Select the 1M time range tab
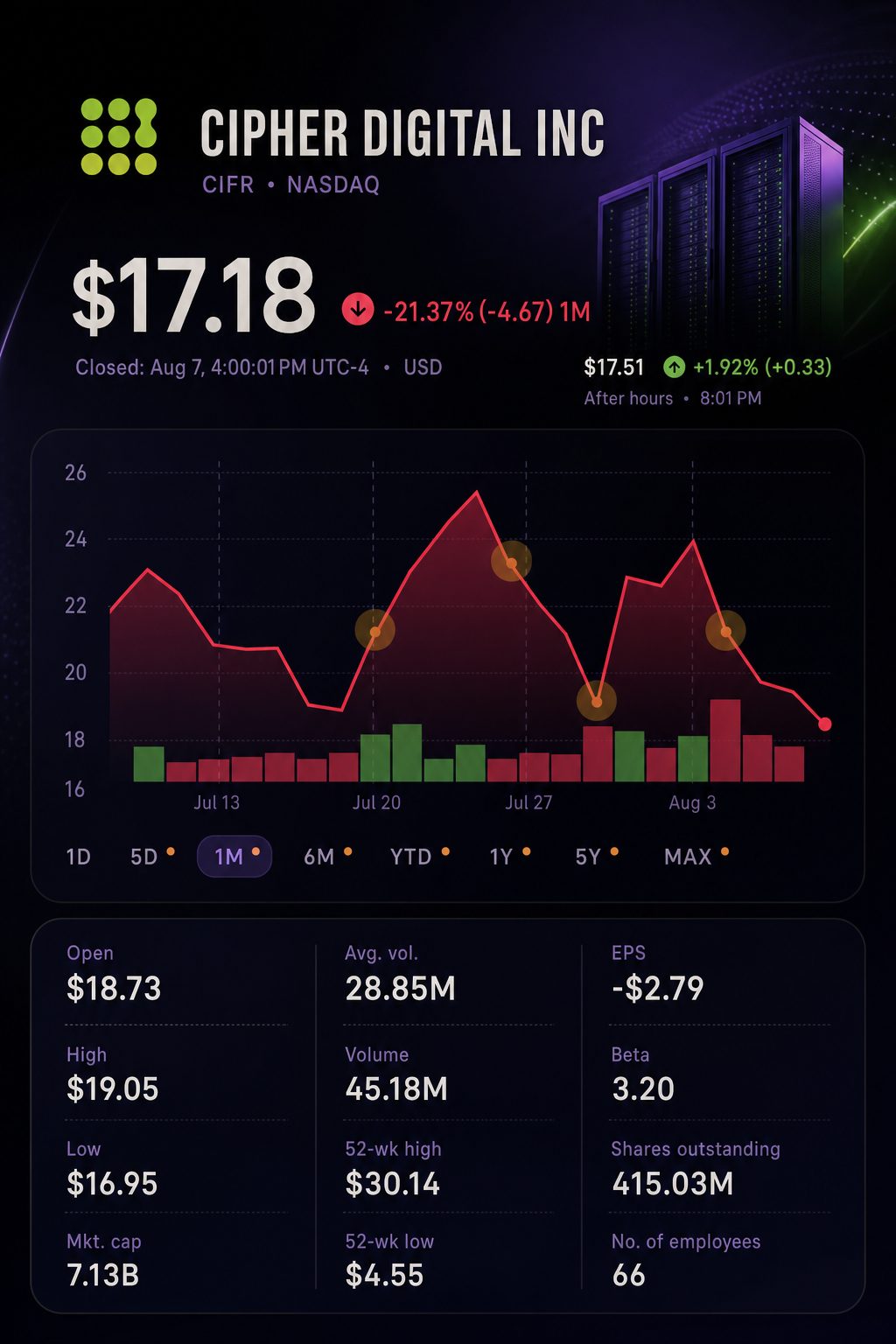 click(234, 857)
